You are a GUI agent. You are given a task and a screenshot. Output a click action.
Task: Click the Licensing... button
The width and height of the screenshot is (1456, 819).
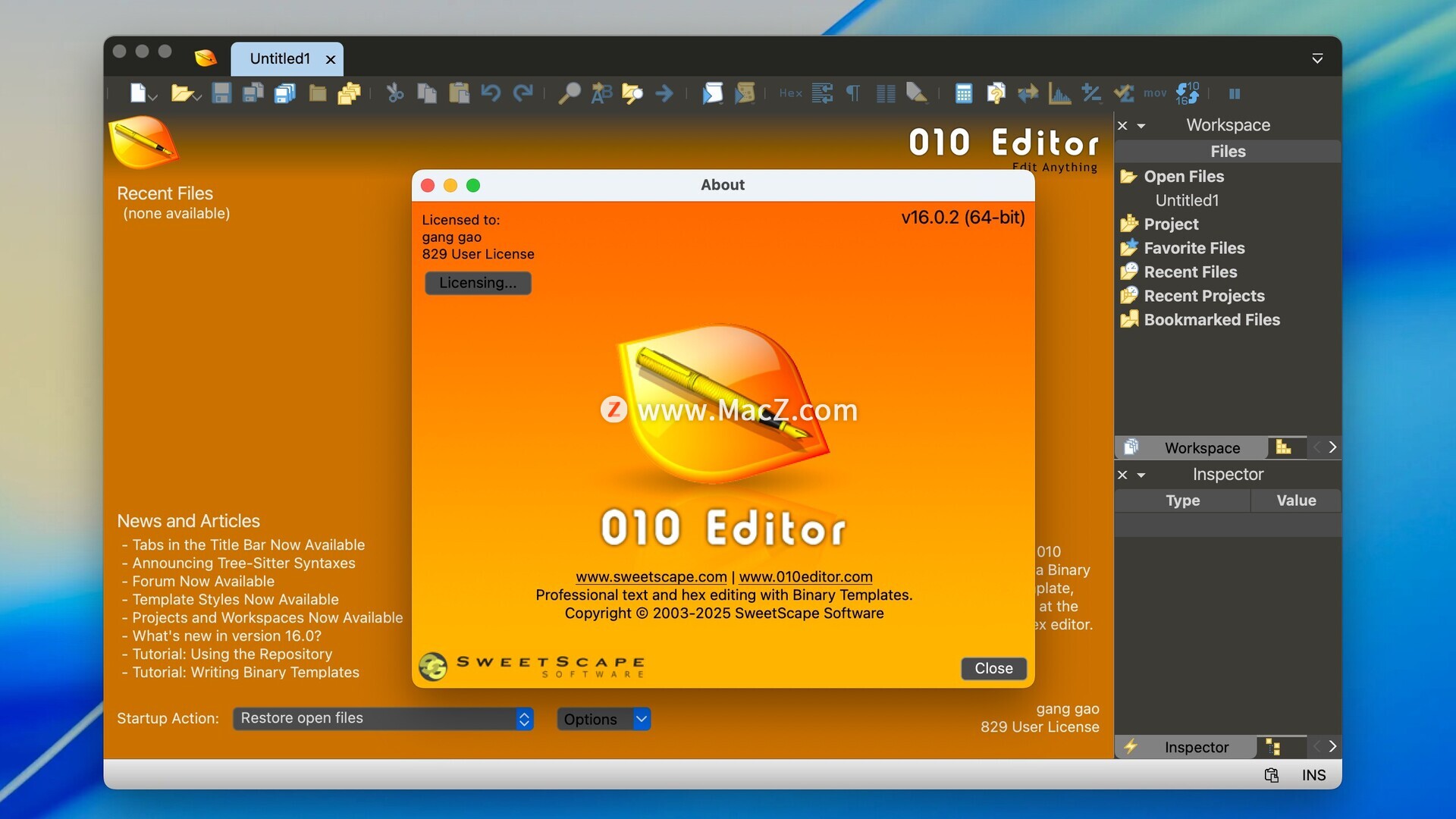point(478,283)
